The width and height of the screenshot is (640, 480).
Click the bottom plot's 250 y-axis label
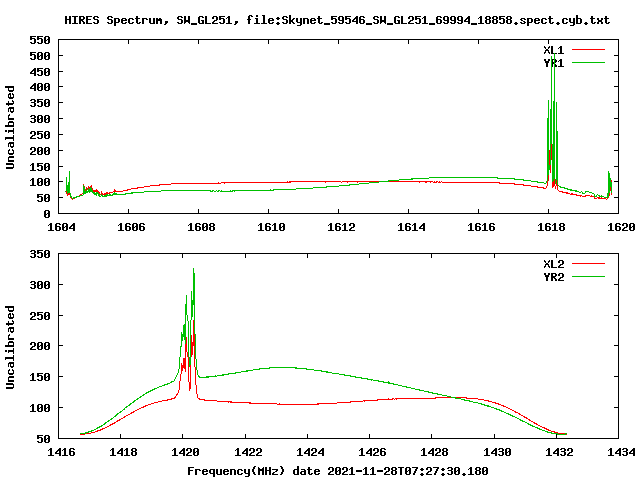point(40,316)
